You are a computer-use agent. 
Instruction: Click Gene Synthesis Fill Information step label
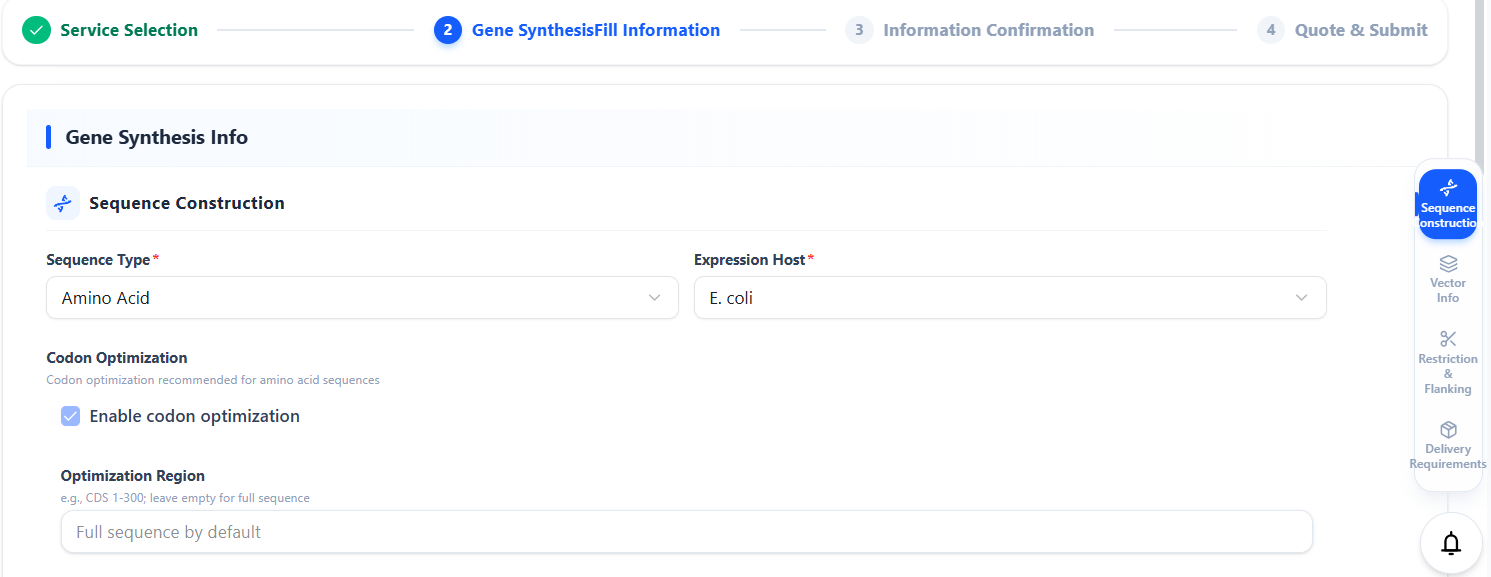(x=596, y=30)
